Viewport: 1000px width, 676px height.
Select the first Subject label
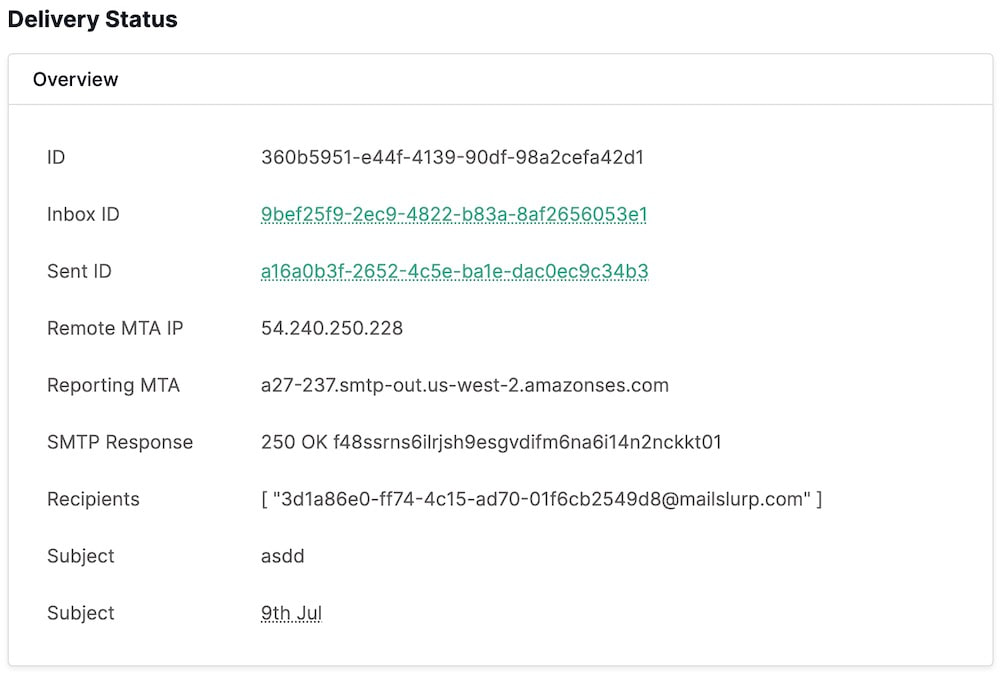tap(80, 556)
